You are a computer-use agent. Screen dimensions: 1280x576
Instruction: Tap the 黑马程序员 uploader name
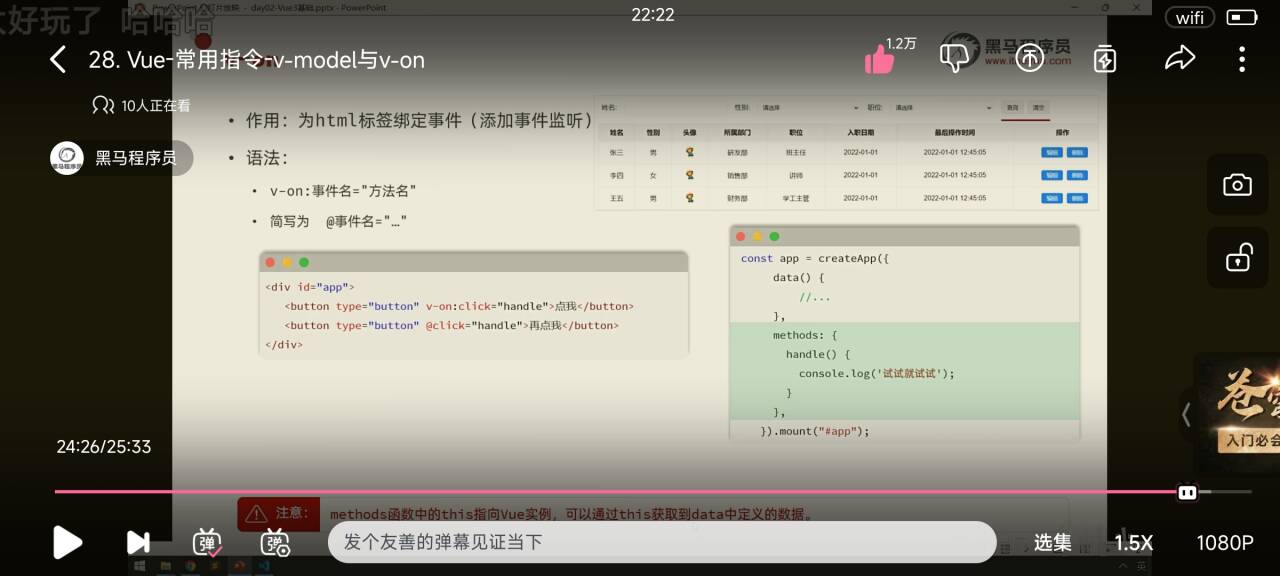[x=136, y=158]
